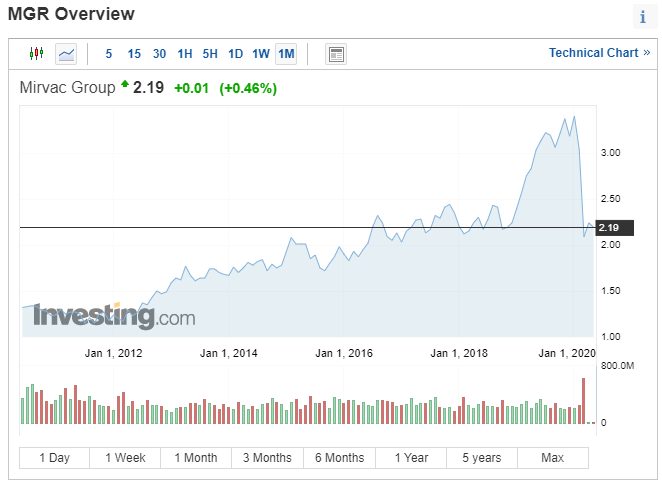The image size is (662, 487).
Task: Show the 1 Week range
Action: pyautogui.click(x=125, y=458)
